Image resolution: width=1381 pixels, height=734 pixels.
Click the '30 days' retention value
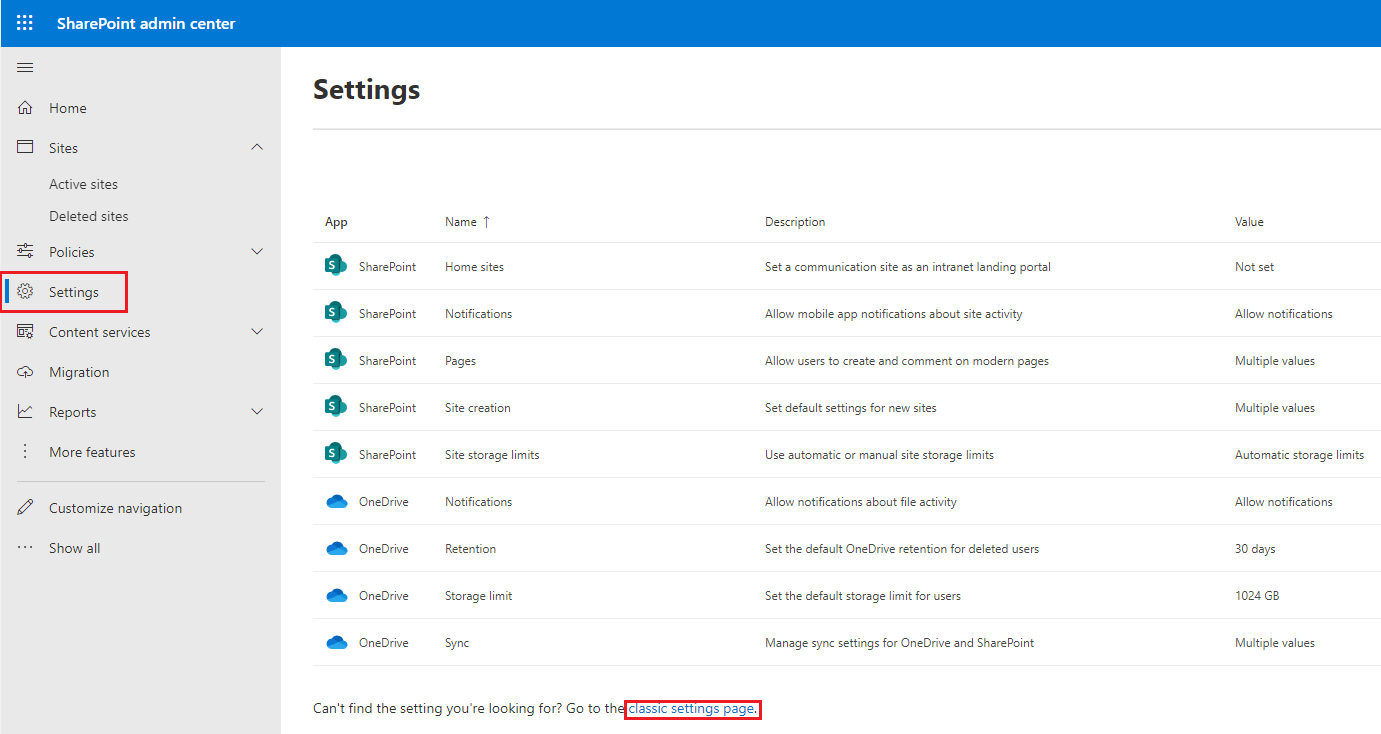pyautogui.click(x=1255, y=549)
